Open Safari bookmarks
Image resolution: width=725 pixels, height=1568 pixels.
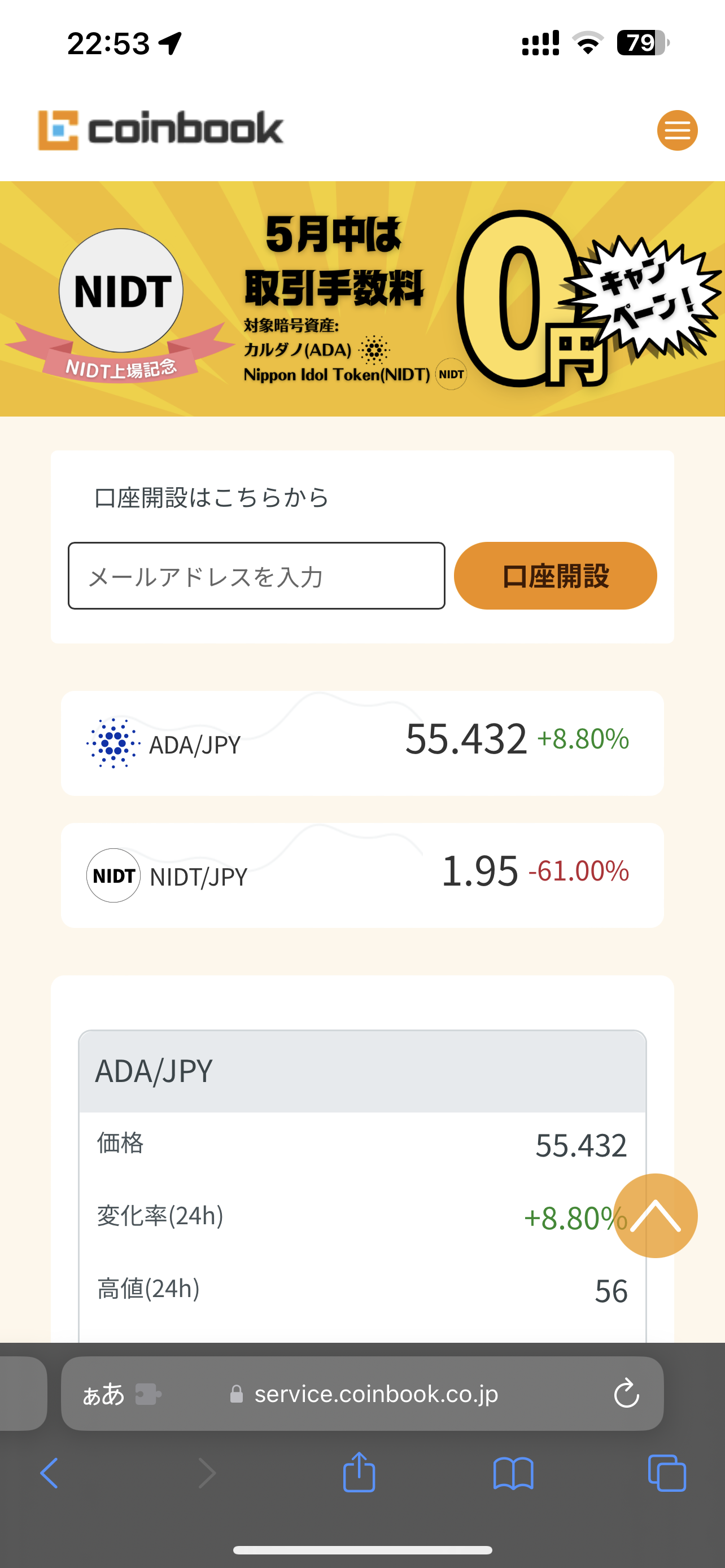(x=513, y=1473)
